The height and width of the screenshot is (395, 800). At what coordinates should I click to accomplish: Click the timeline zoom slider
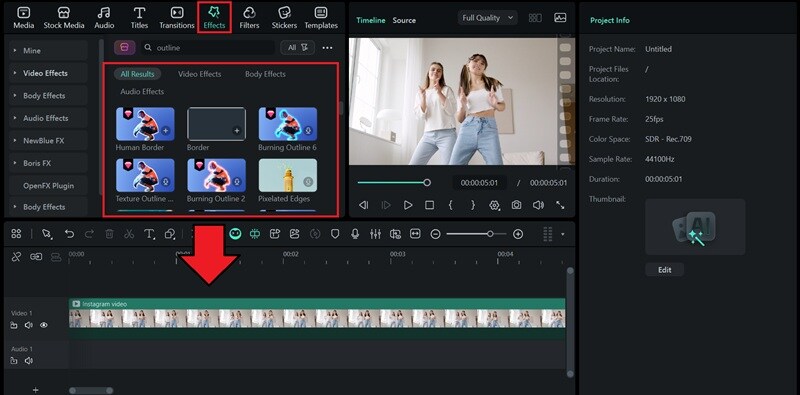pos(477,234)
